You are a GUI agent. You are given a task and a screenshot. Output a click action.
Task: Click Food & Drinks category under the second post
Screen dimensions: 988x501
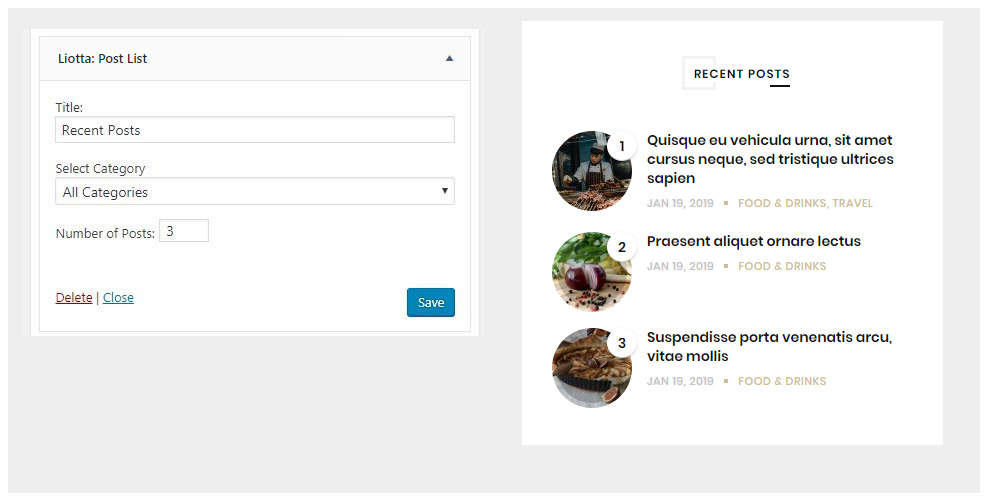point(782,267)
